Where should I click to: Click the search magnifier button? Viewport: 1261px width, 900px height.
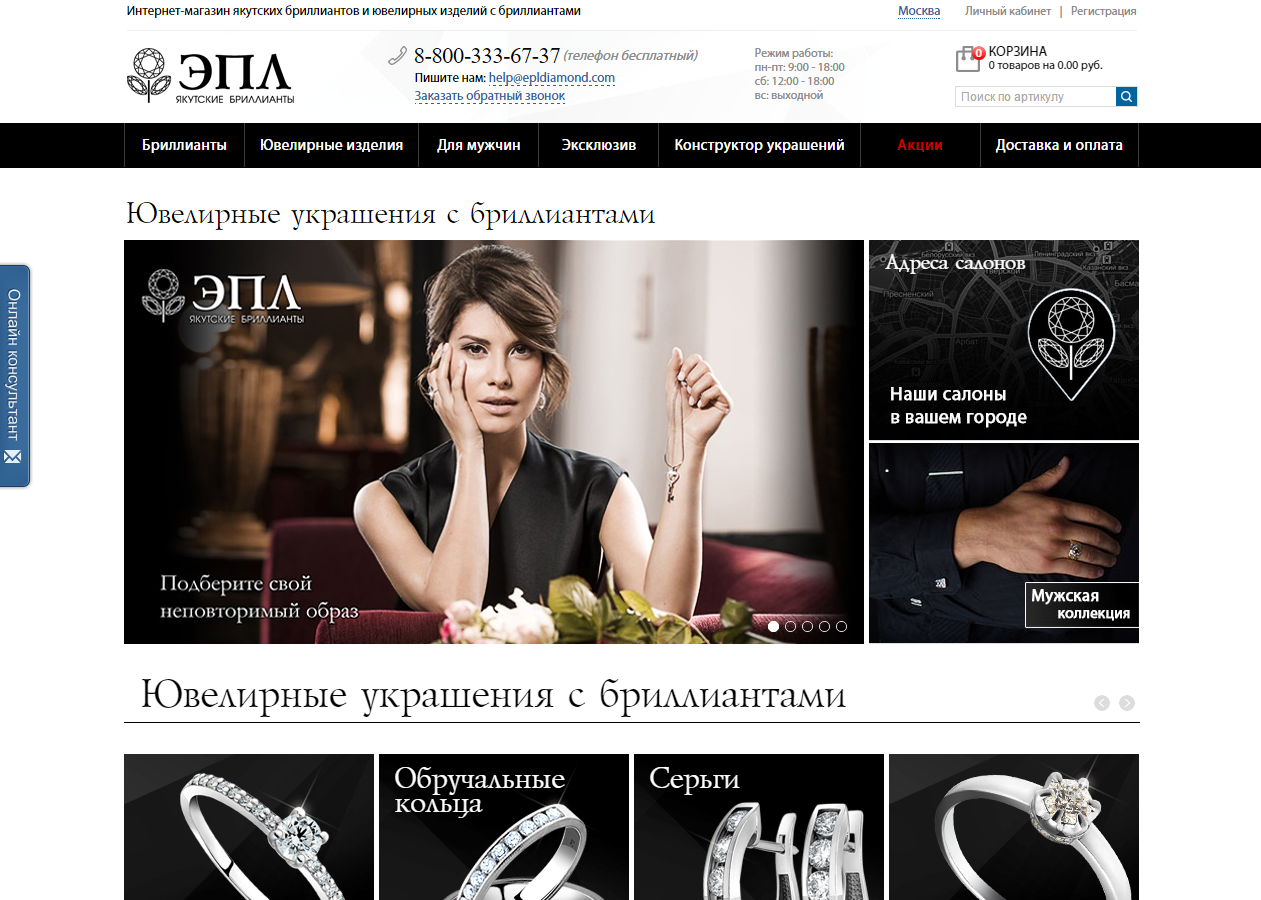[x=1126, y=97]
